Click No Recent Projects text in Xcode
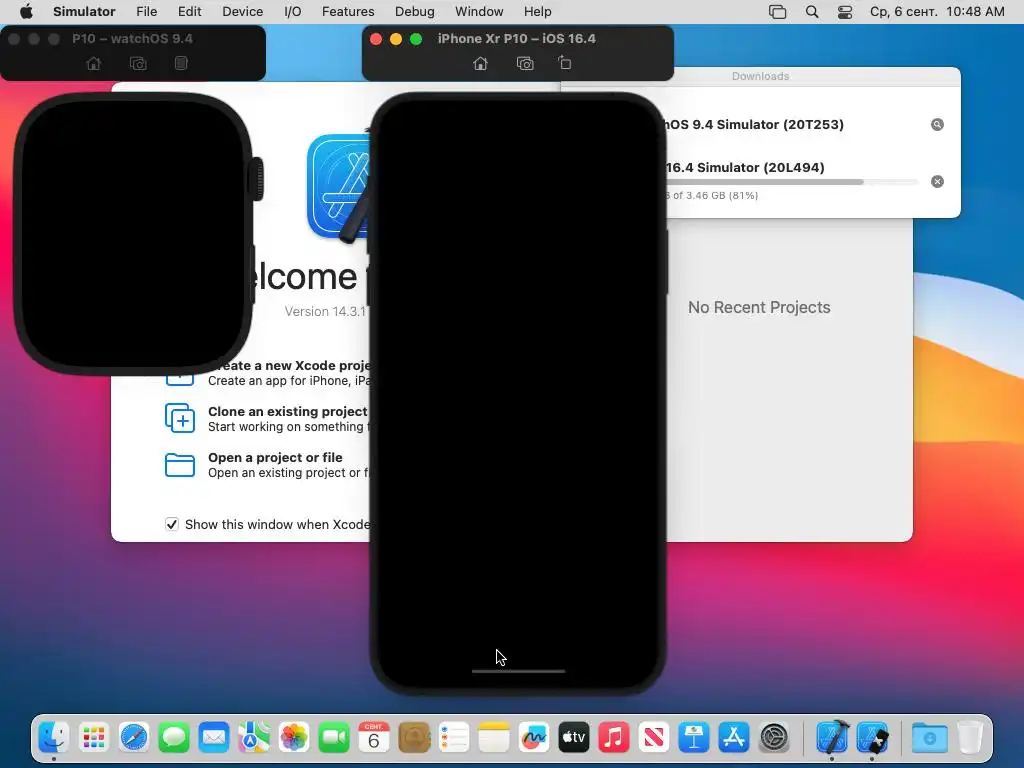Screen dimensions: 1024x768 (x=759, y=308)
